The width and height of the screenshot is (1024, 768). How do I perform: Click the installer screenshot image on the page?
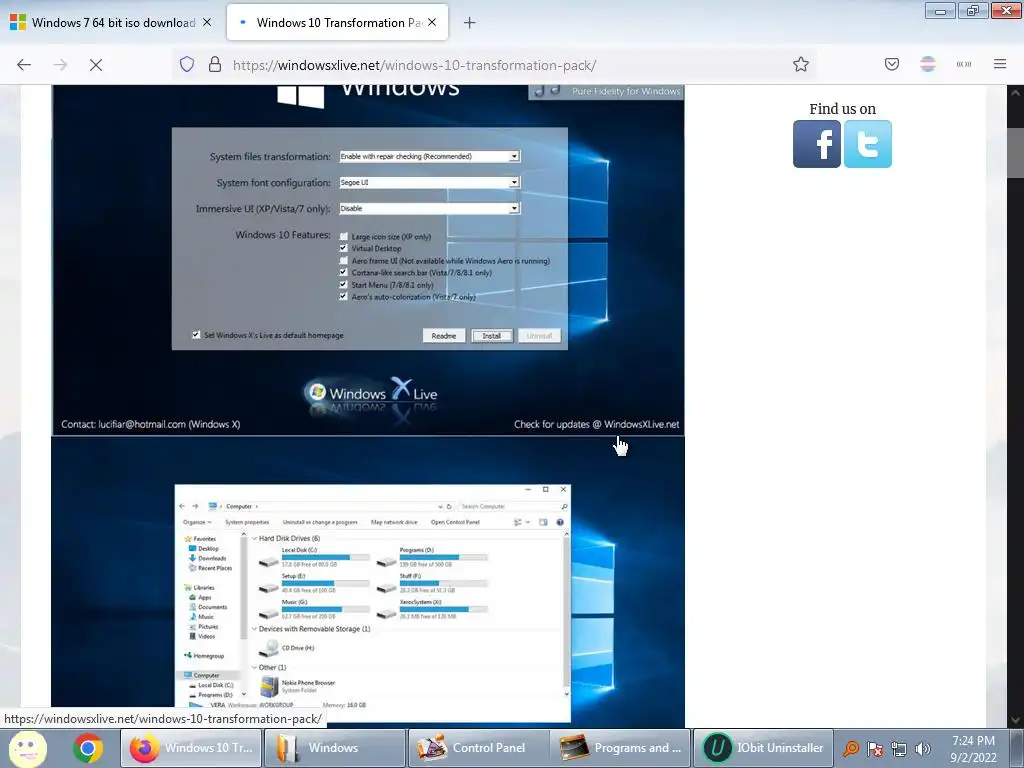pos(368,260)
